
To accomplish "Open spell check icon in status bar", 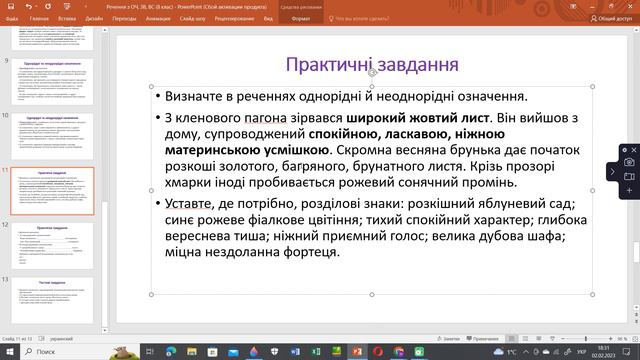I will click(x=42, y=339).
